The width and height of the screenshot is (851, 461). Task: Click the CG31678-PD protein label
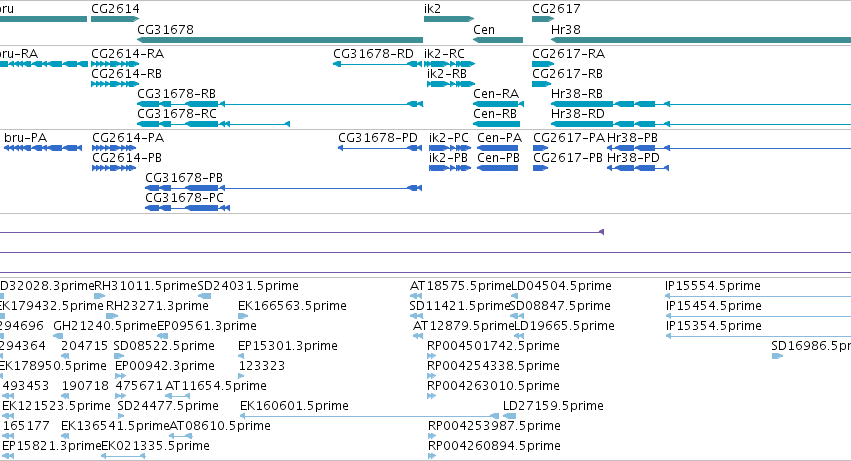[378, 137]
